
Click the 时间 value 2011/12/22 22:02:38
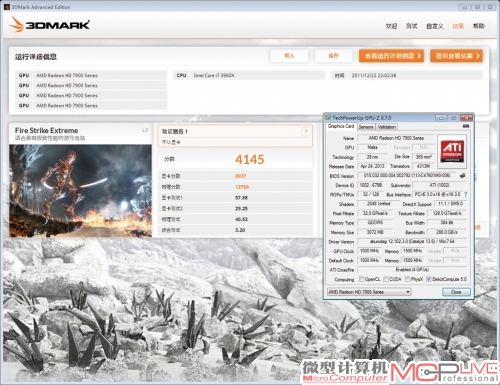tap(374, 75)
